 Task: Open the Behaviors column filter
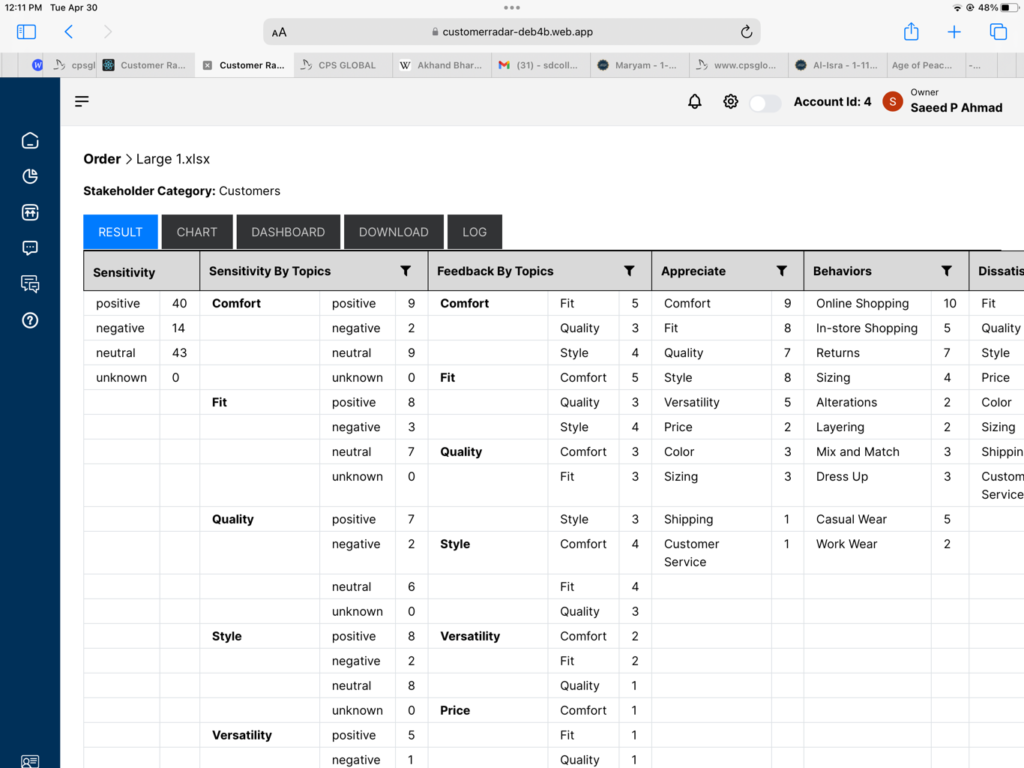[x=946, y=271]
